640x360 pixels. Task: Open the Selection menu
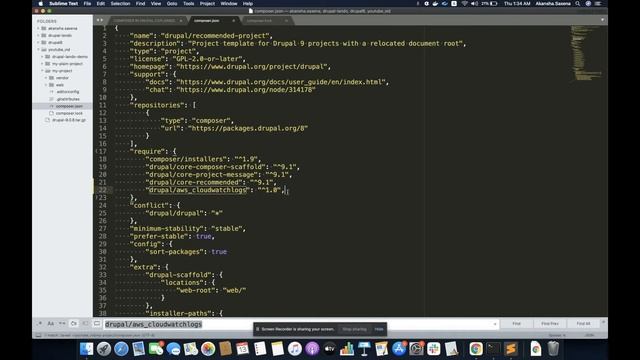(x=120, y=3)
